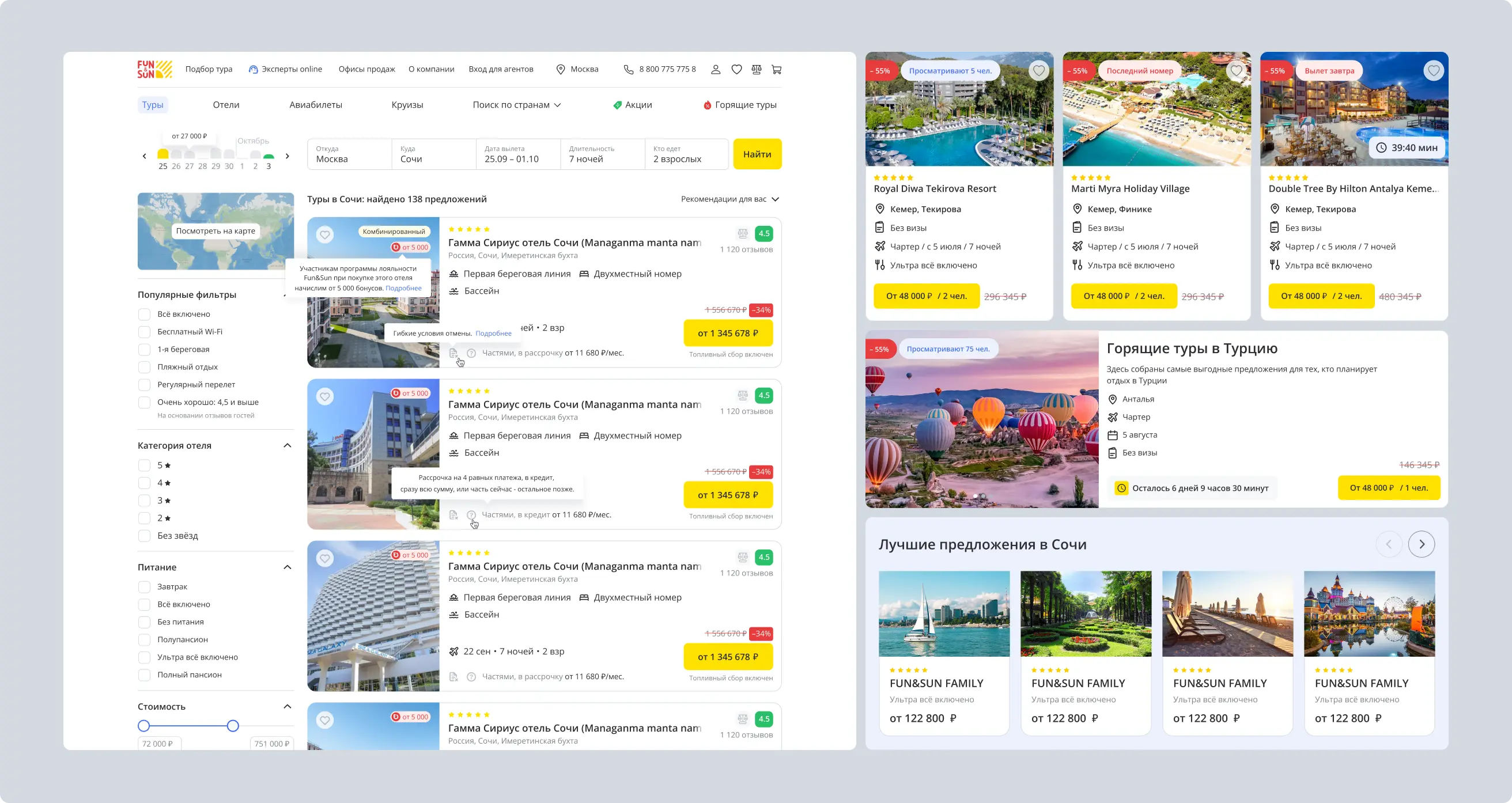Click the right handle of Стоимость slider
This screenshot has width=1512, height=803.
(233, 726)
